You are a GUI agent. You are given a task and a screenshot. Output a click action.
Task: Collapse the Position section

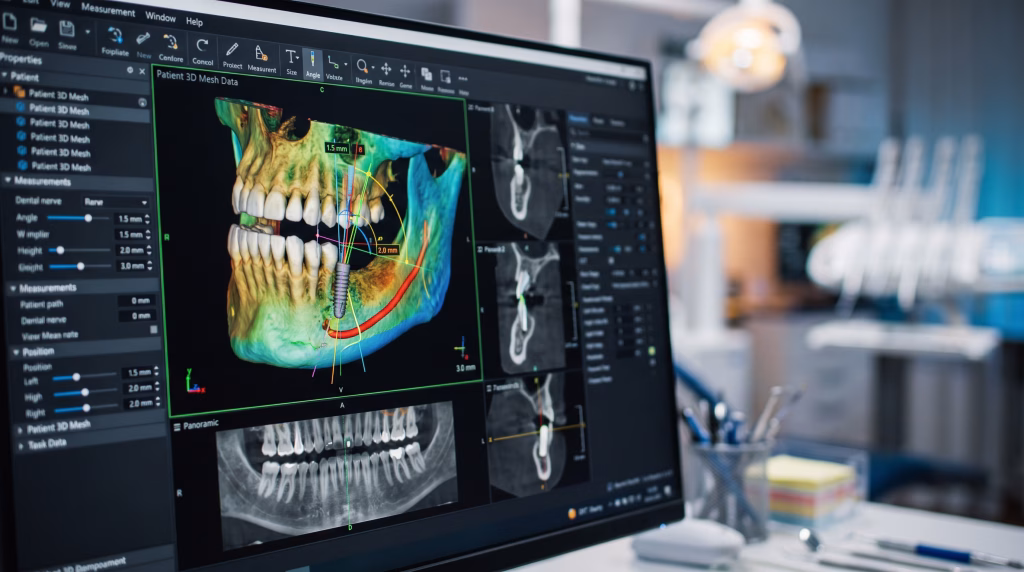(16, 352)
